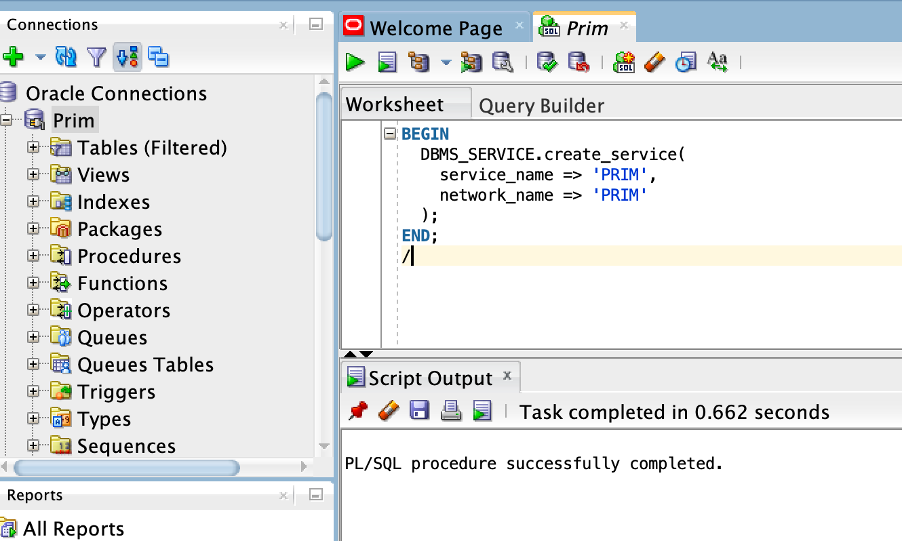Viewport: 902px width, 542px height.
Task: Expand the Types node
Action: coord(33,418)
